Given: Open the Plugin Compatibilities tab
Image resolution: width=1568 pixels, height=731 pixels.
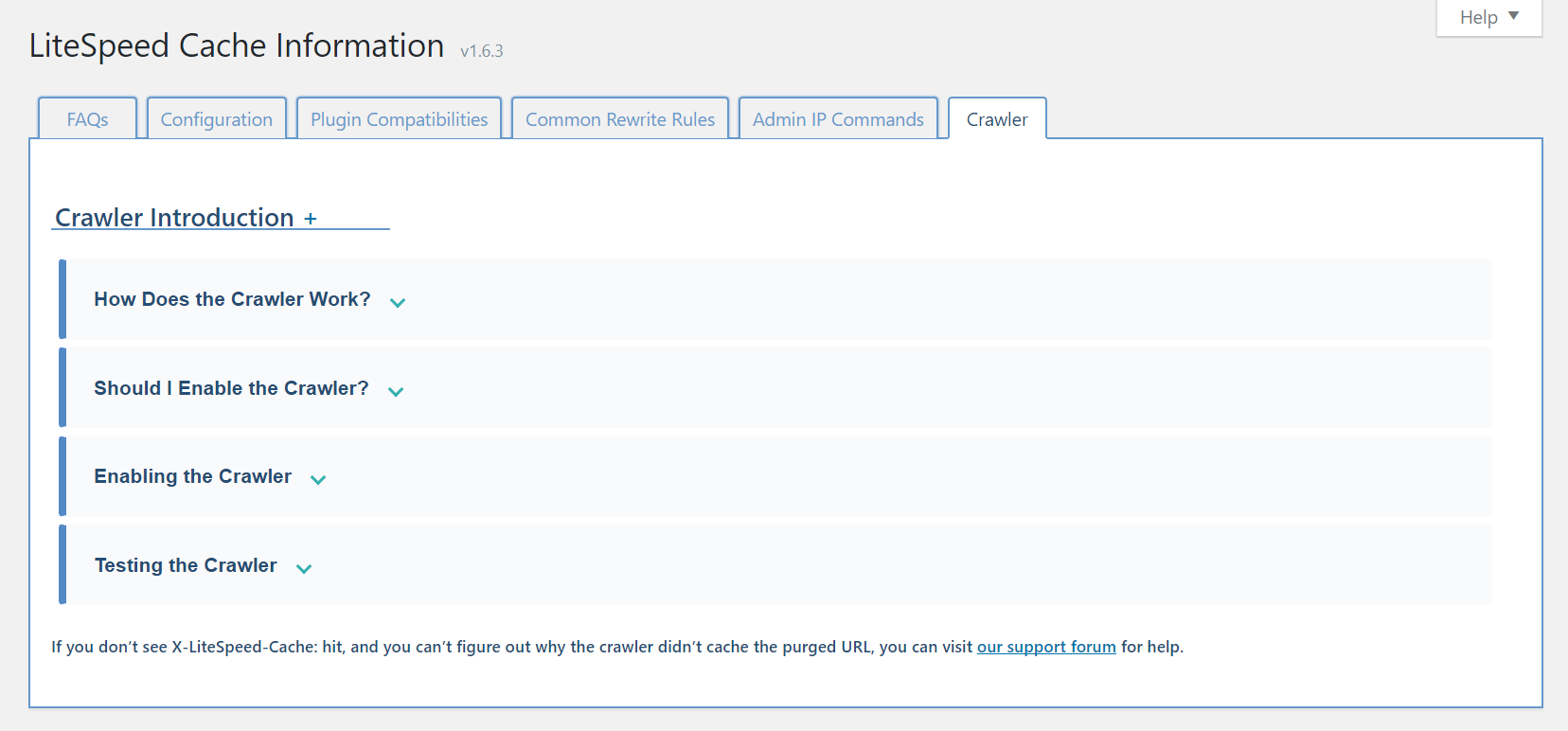Looking at the screenshot, I should point(399,118).
